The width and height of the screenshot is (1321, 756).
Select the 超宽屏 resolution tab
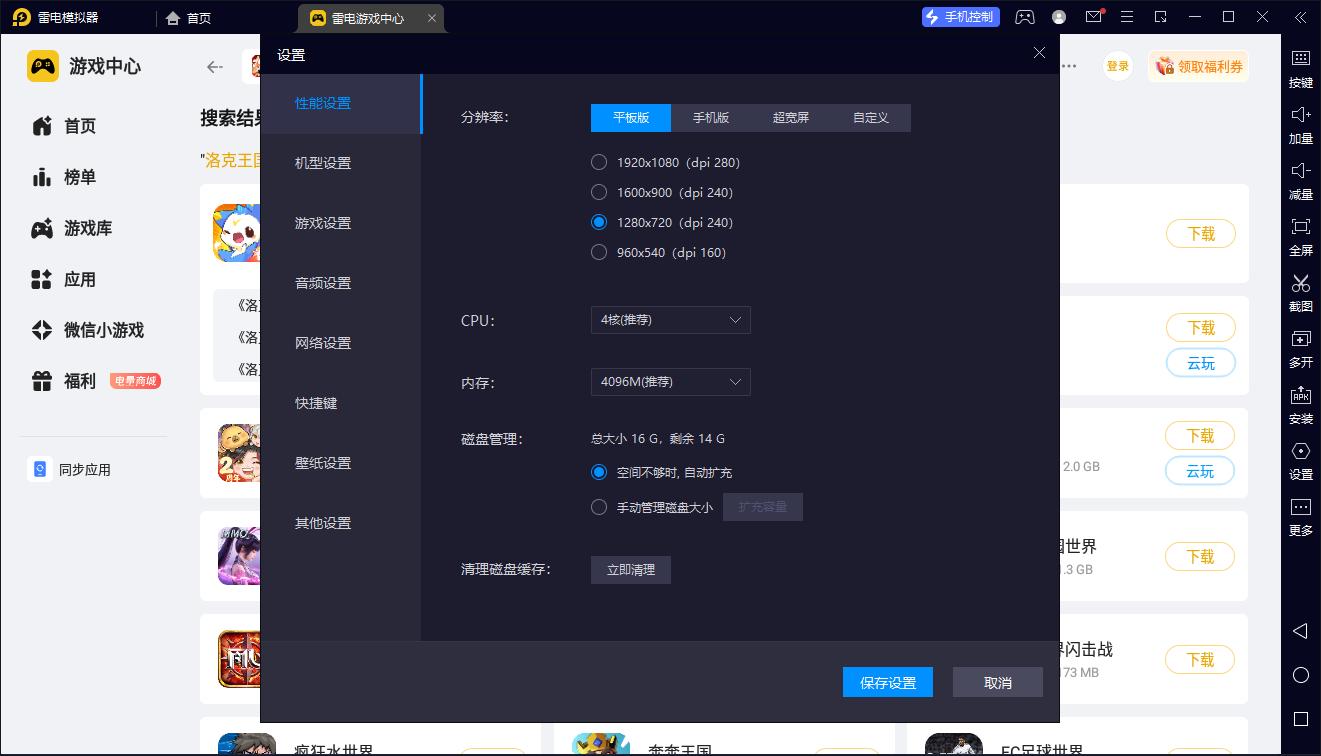pos(791,118)
